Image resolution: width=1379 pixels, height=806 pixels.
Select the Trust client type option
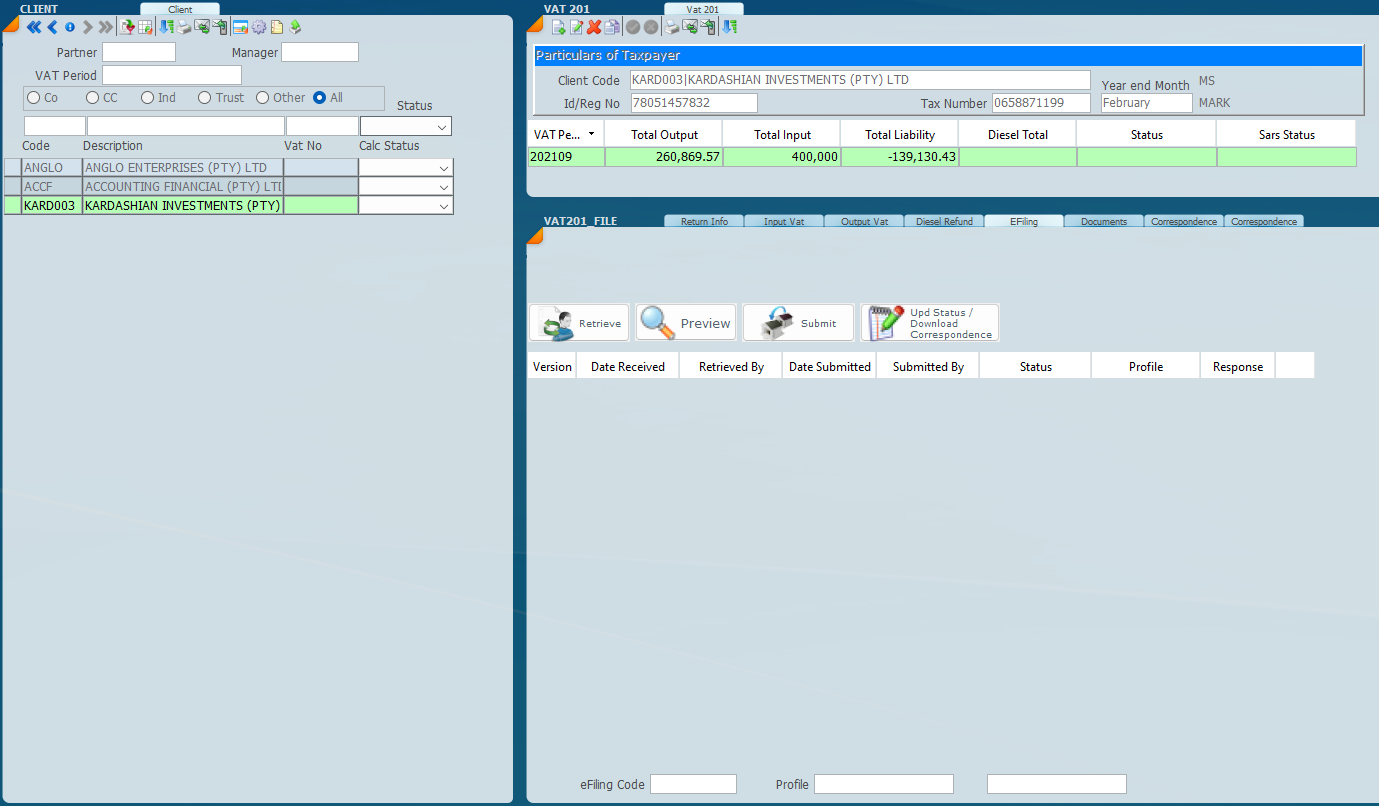pyautogui.click(x=205, y=98)
